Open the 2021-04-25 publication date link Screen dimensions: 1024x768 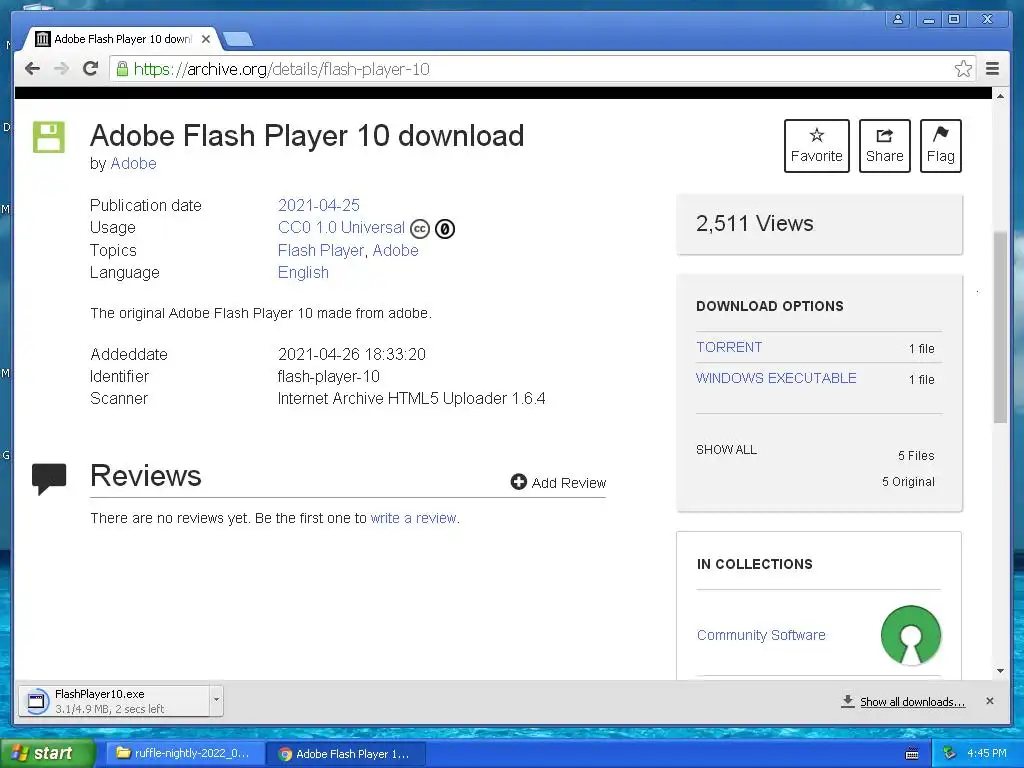[319, 205]
